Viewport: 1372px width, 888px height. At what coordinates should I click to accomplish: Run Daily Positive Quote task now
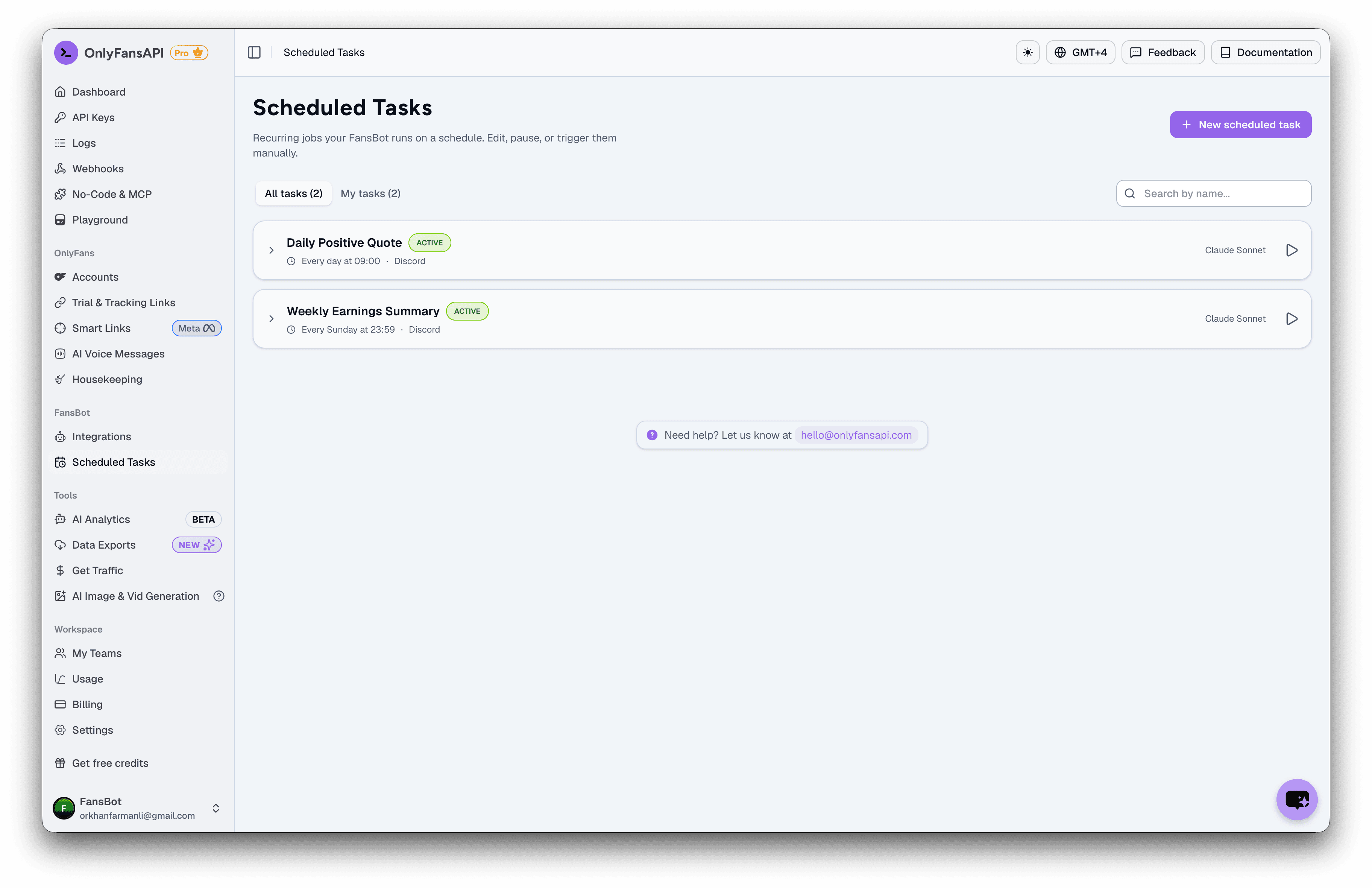coord(1292,250)
